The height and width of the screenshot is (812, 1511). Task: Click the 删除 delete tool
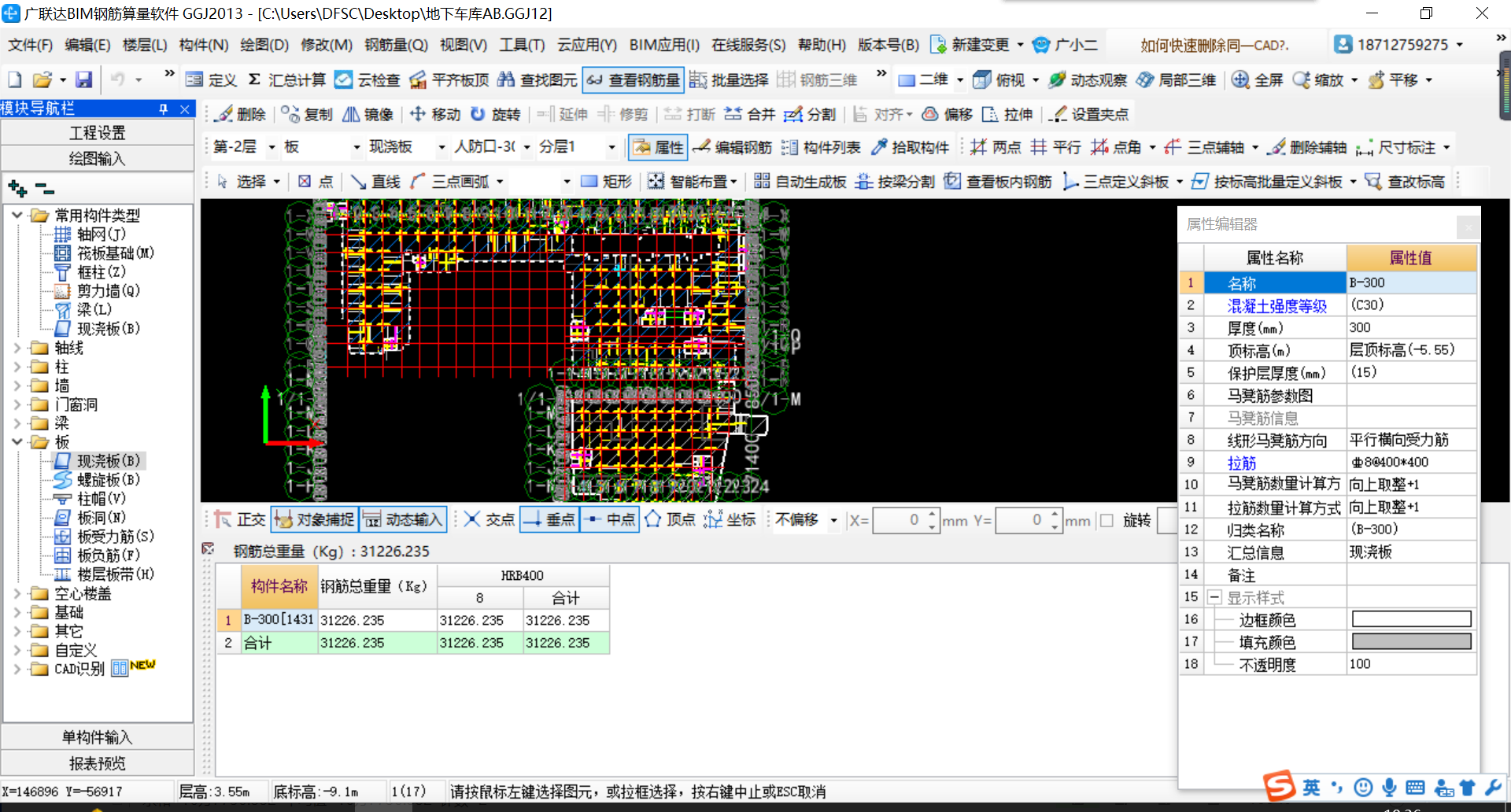click(241, 114)
